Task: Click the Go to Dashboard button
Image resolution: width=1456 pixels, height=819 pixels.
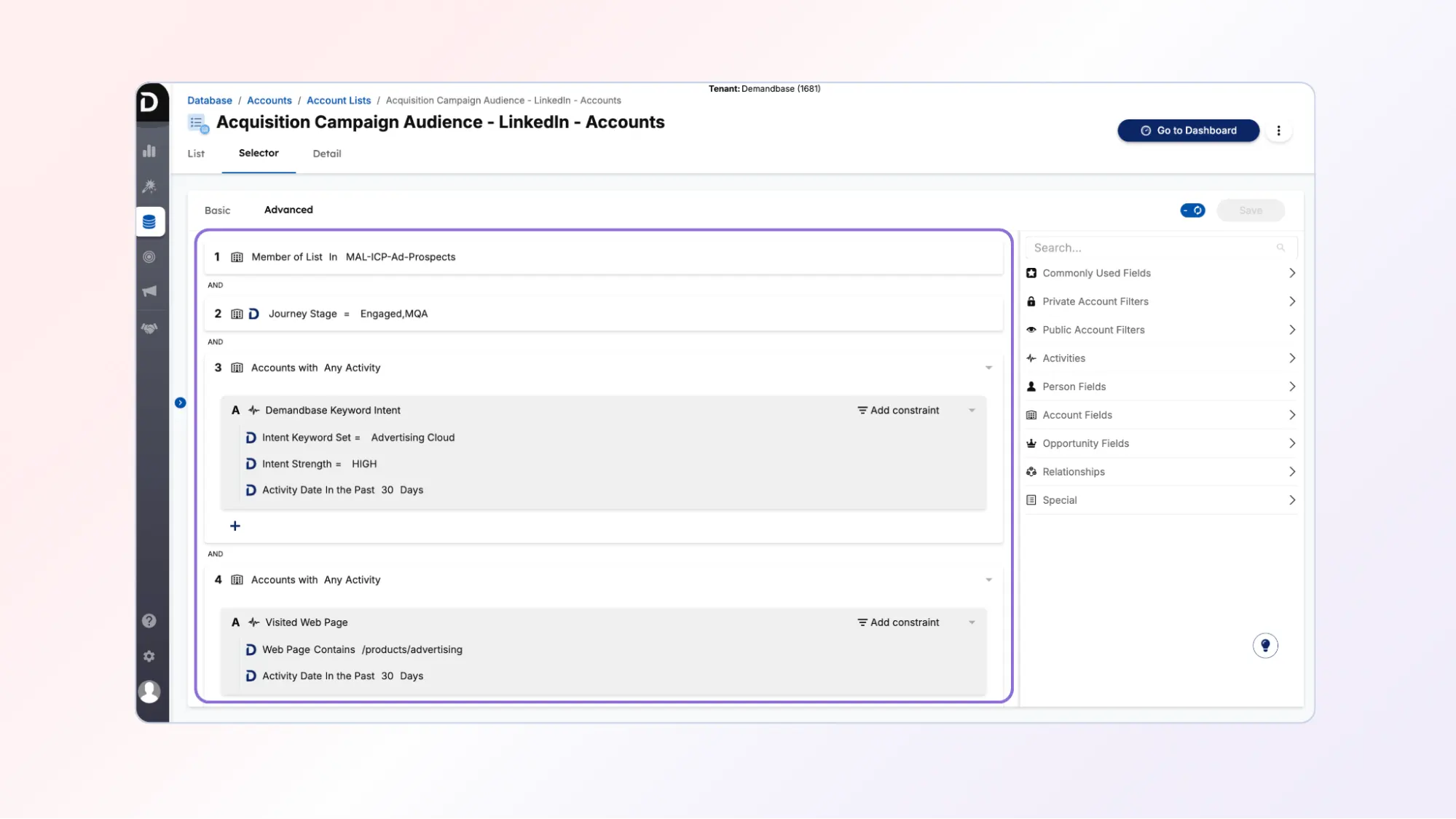Action: coord(1188,130)
